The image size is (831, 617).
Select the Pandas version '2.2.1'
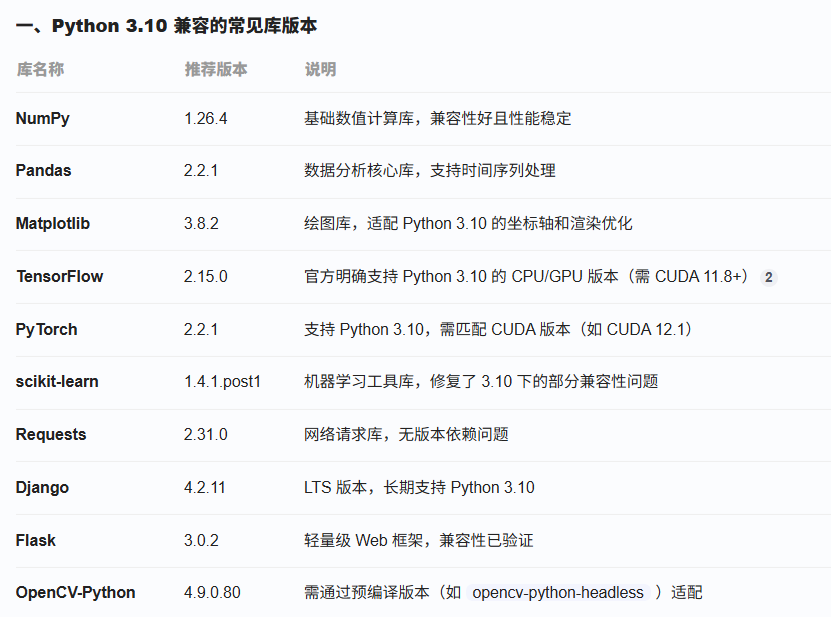pyautogui.click(x=201, y=170)
